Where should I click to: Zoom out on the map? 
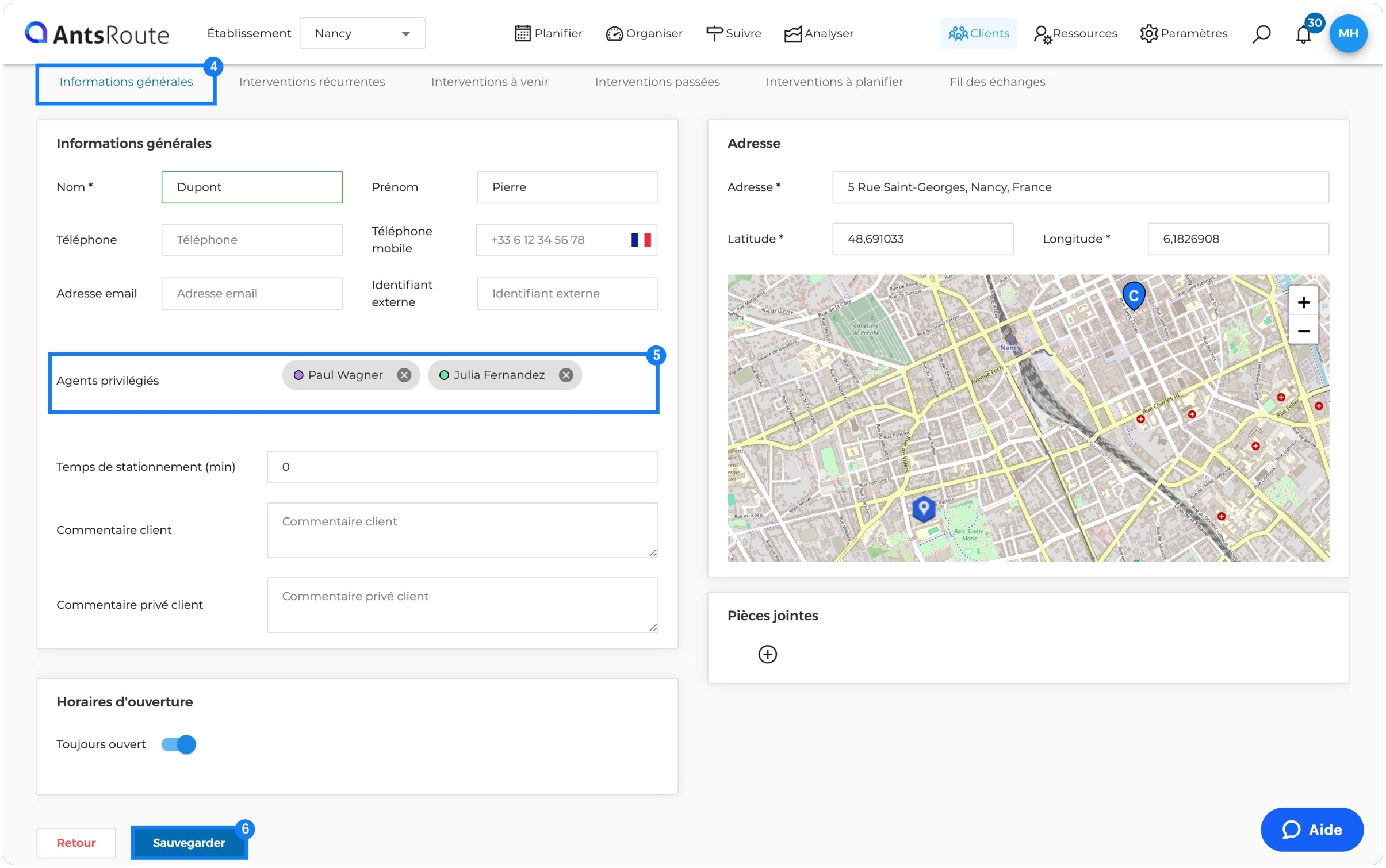pos(1303,331)
